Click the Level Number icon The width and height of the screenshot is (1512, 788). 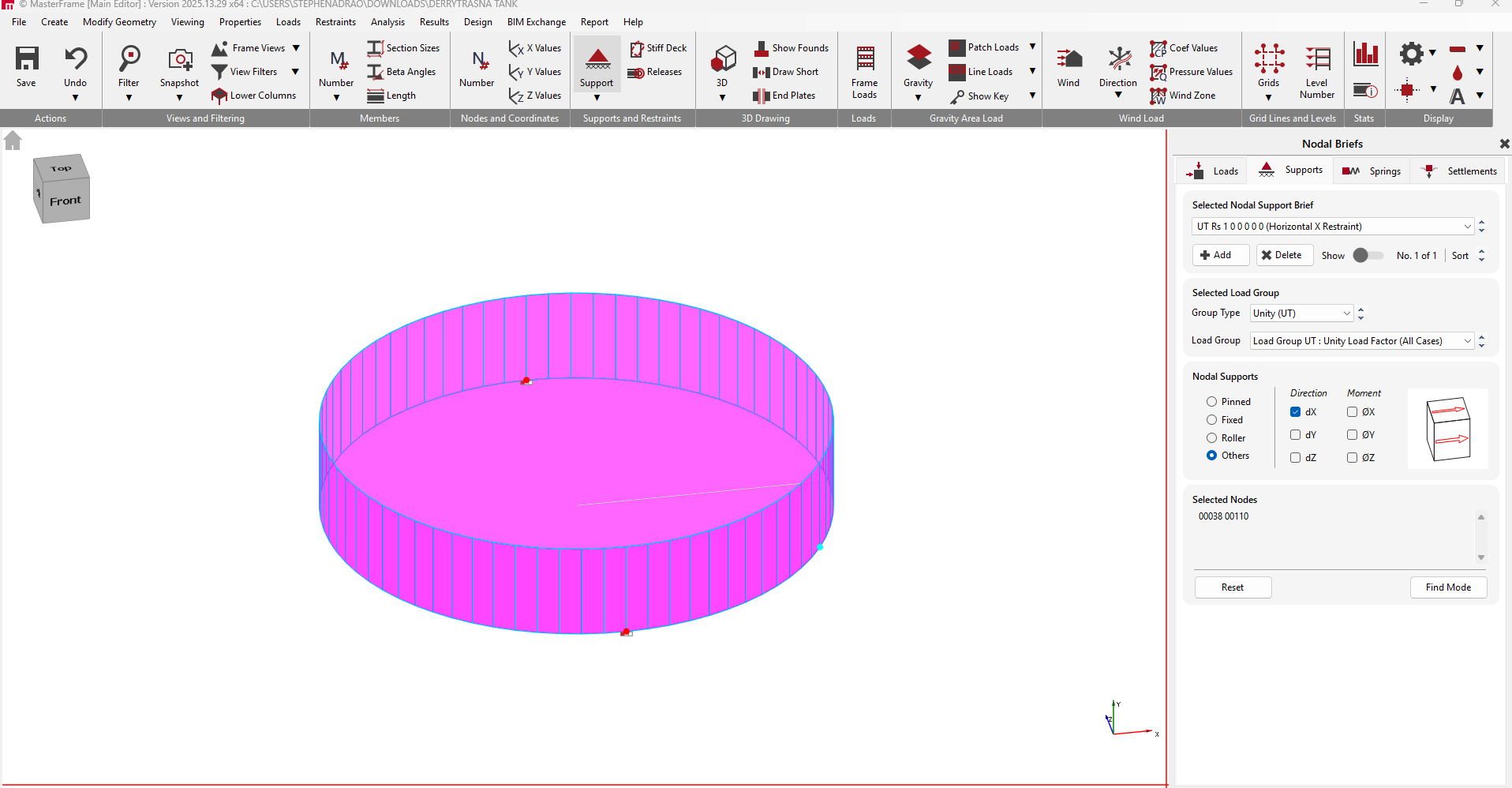[1316, 59]
